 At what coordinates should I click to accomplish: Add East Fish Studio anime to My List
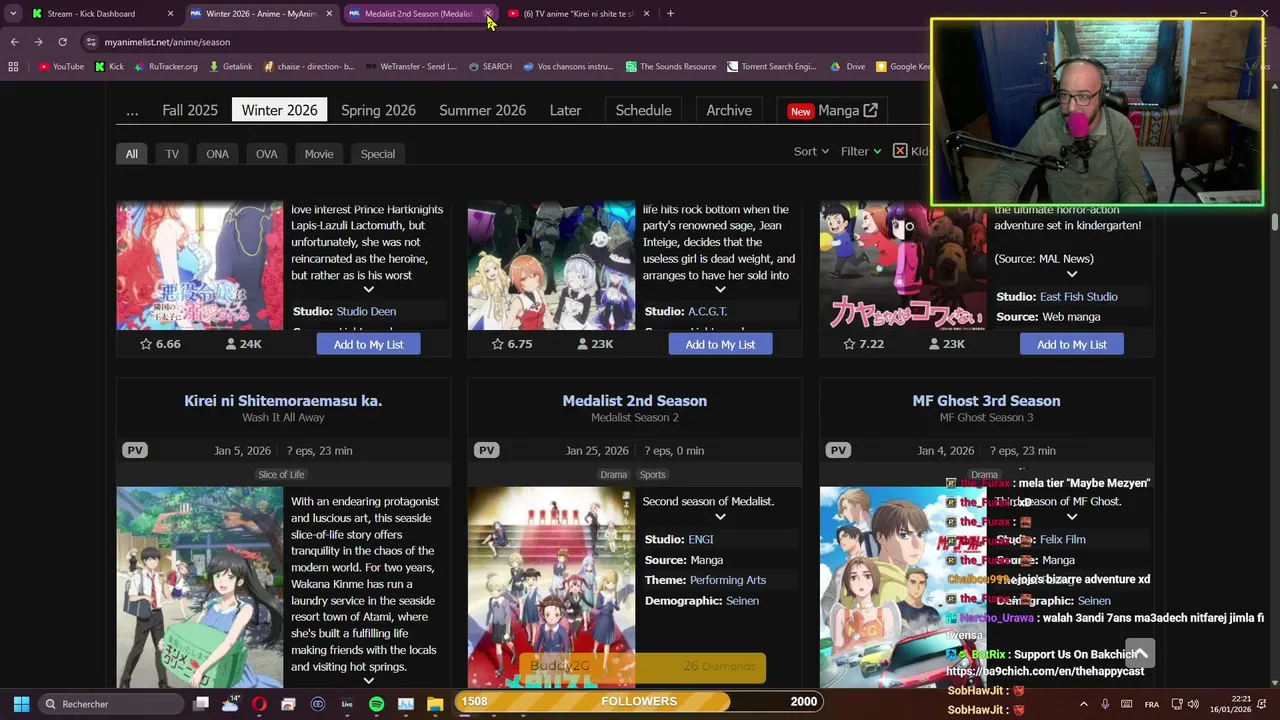click(x=1071, y=344)
